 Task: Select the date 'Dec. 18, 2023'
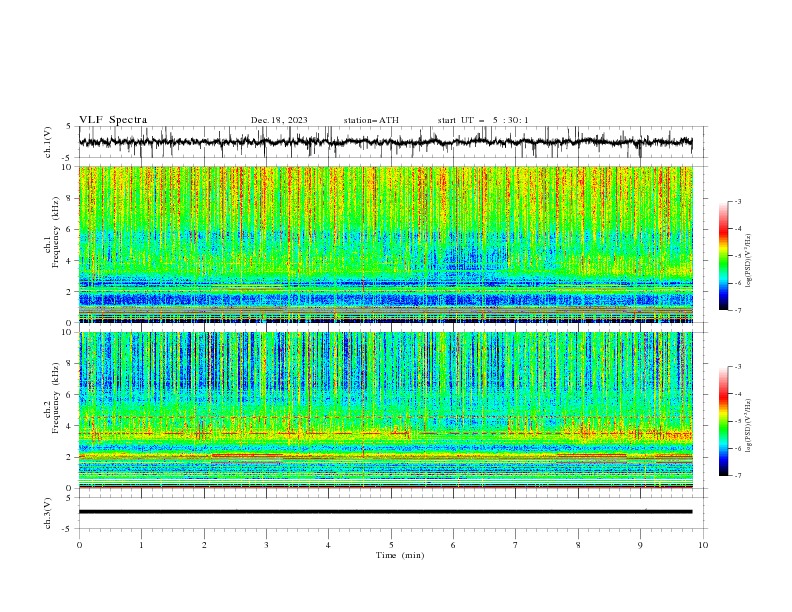click(x=279, y=120)
